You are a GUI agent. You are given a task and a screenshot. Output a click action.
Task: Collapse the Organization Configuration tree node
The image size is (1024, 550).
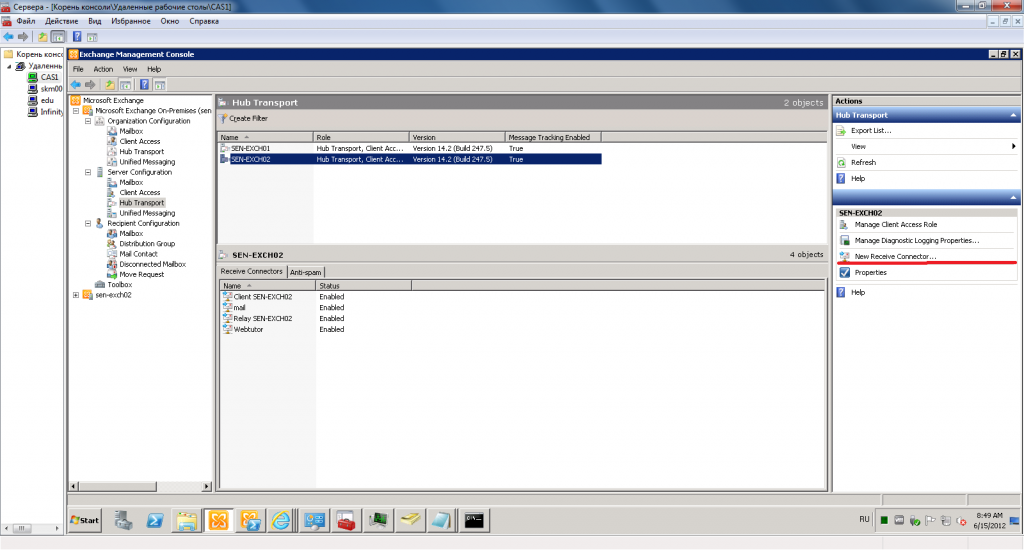coord(87,121)
